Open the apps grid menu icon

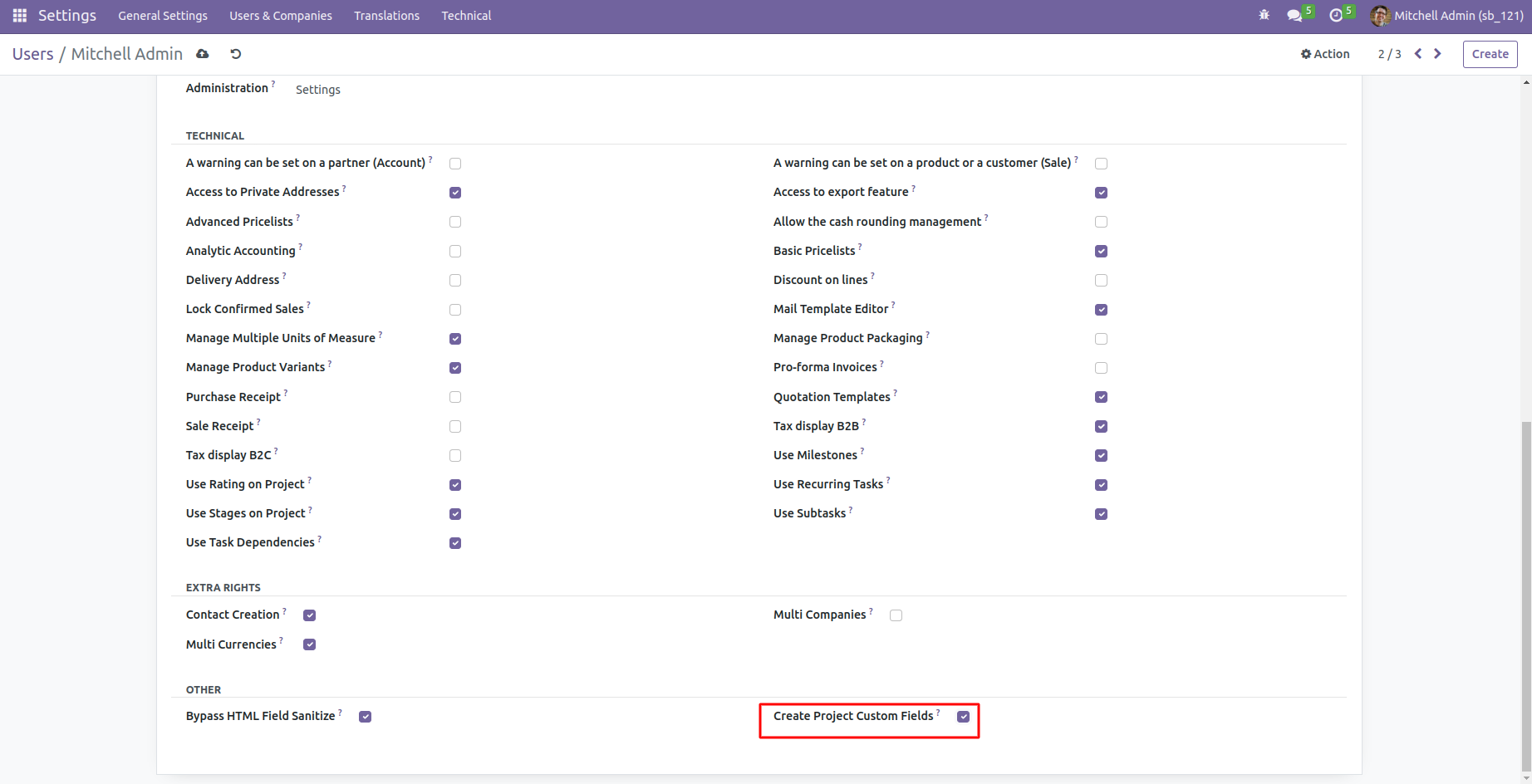point(20,16)
